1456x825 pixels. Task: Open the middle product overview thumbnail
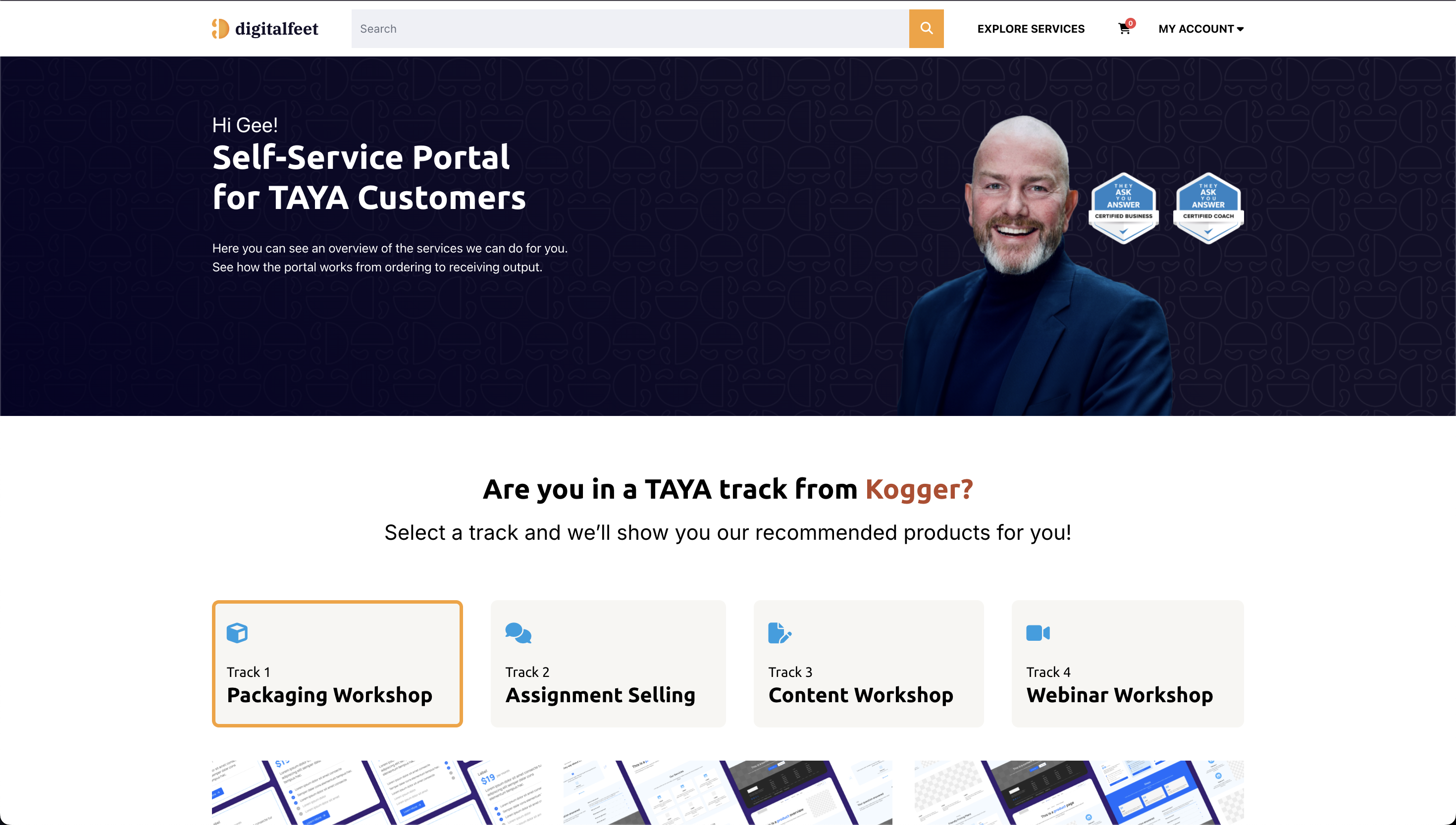pyautogui.click(x=728, y=792)
